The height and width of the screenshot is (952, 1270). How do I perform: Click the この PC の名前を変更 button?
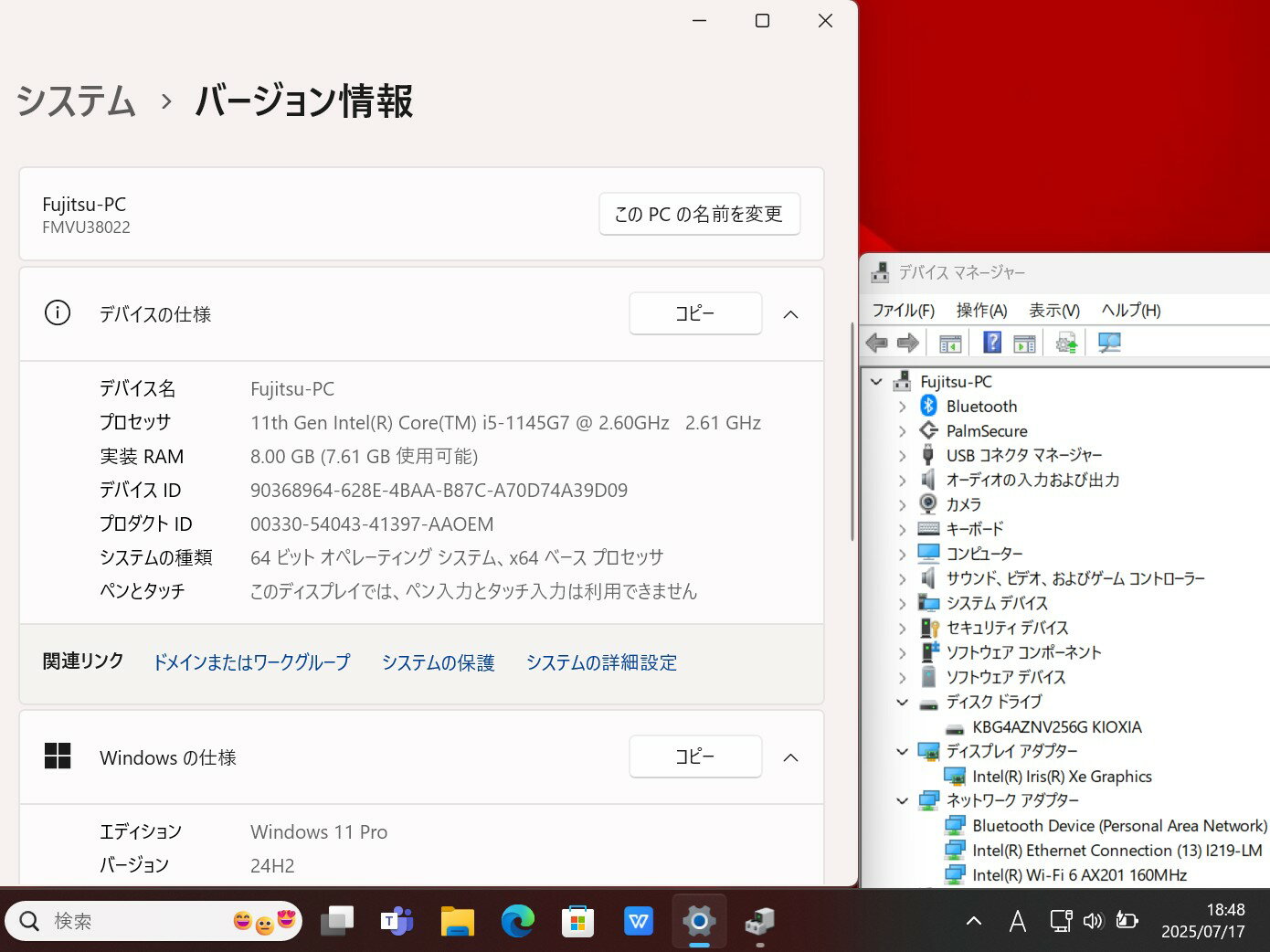(x=699, y=214)
